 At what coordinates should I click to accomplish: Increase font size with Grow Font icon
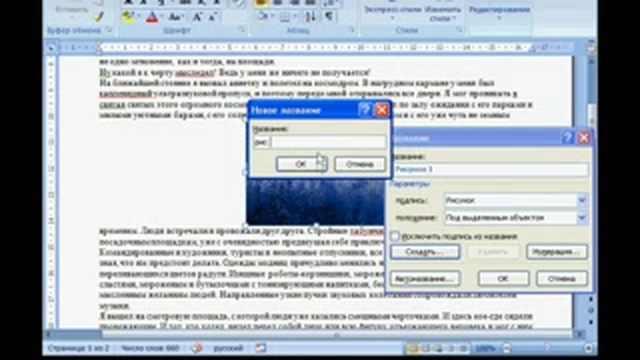click(x=197, y=17)
